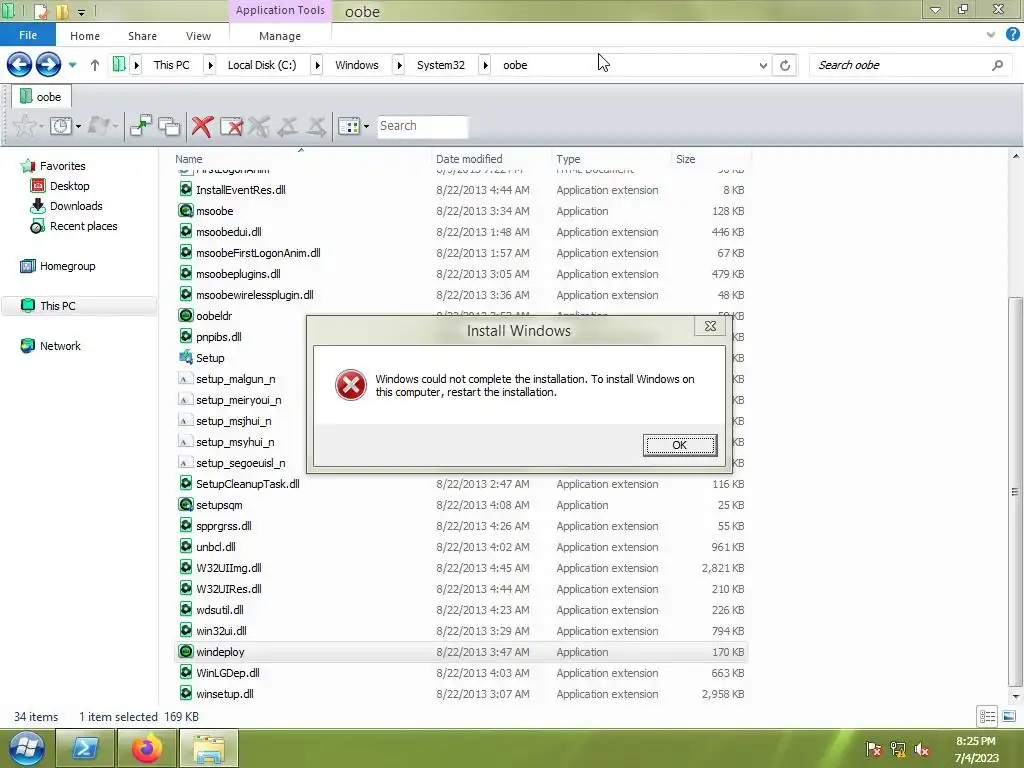Screen dimensions: 1024x768
Task: Expand the arrow after Local Disk (C:)
Action: click(x=317, y=65)
